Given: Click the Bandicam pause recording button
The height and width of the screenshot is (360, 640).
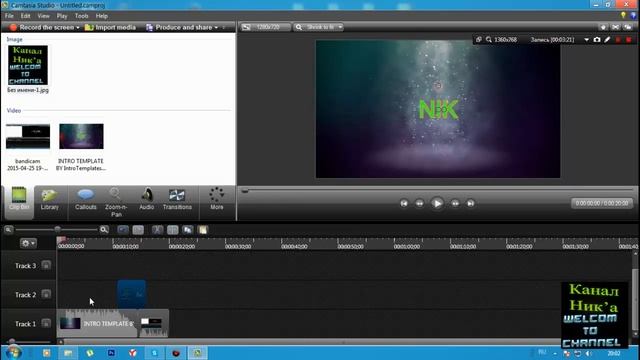Looking at the screenshot, I should (618, 40).
